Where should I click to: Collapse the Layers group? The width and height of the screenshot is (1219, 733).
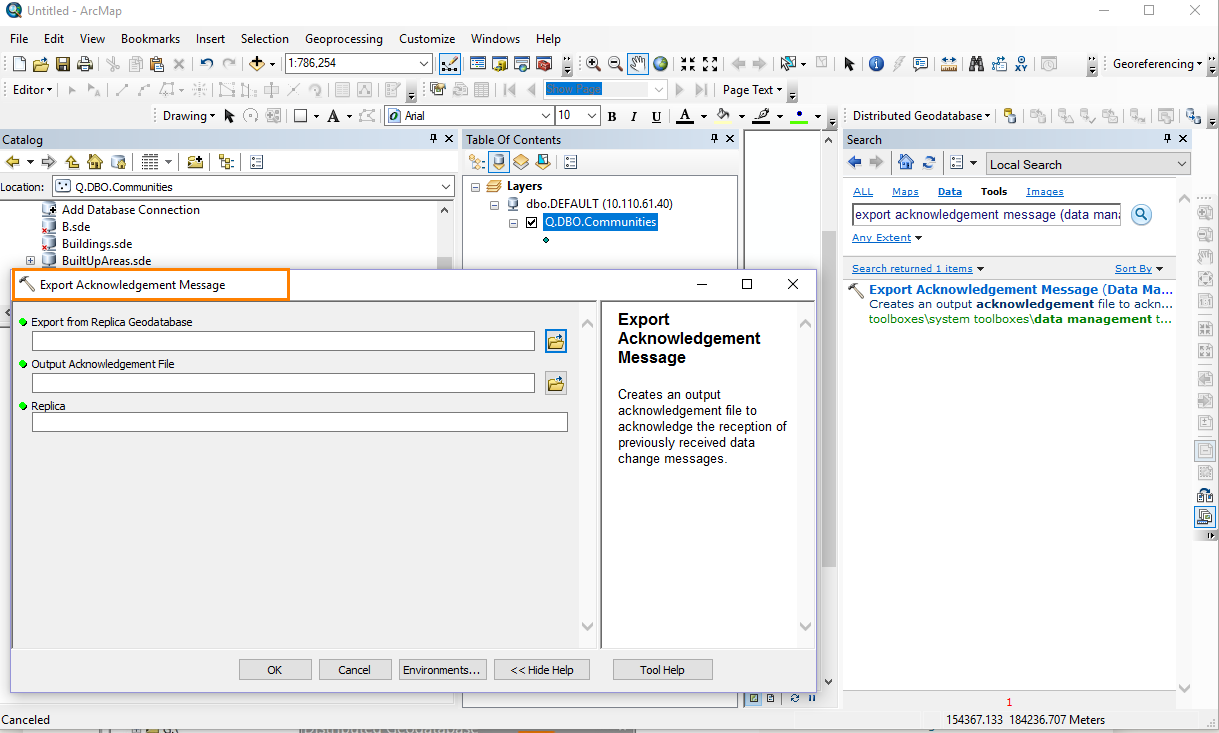(476, 186)
